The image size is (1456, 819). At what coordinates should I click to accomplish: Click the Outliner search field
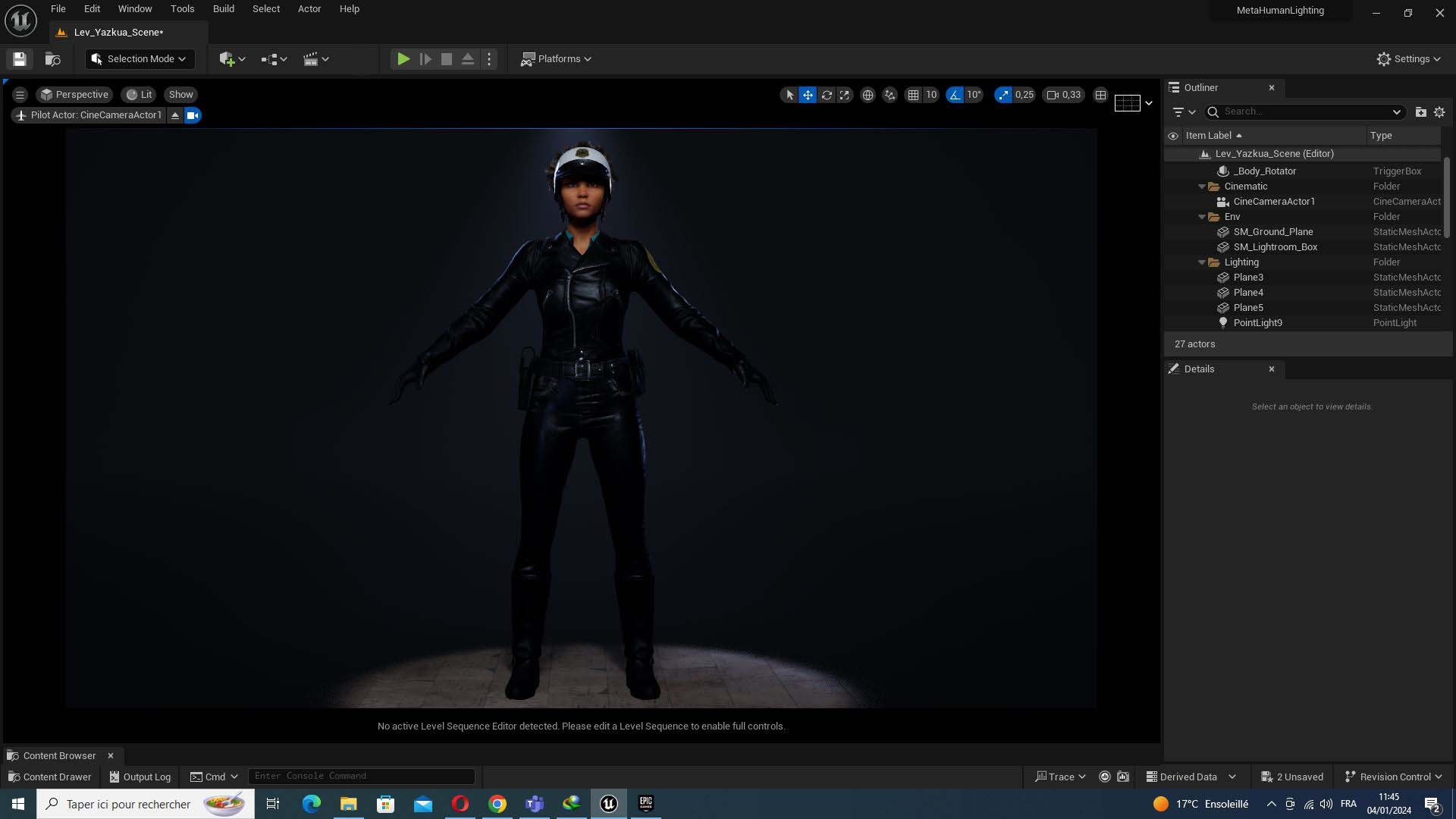pyautogui.click(x=1304, y=111)
